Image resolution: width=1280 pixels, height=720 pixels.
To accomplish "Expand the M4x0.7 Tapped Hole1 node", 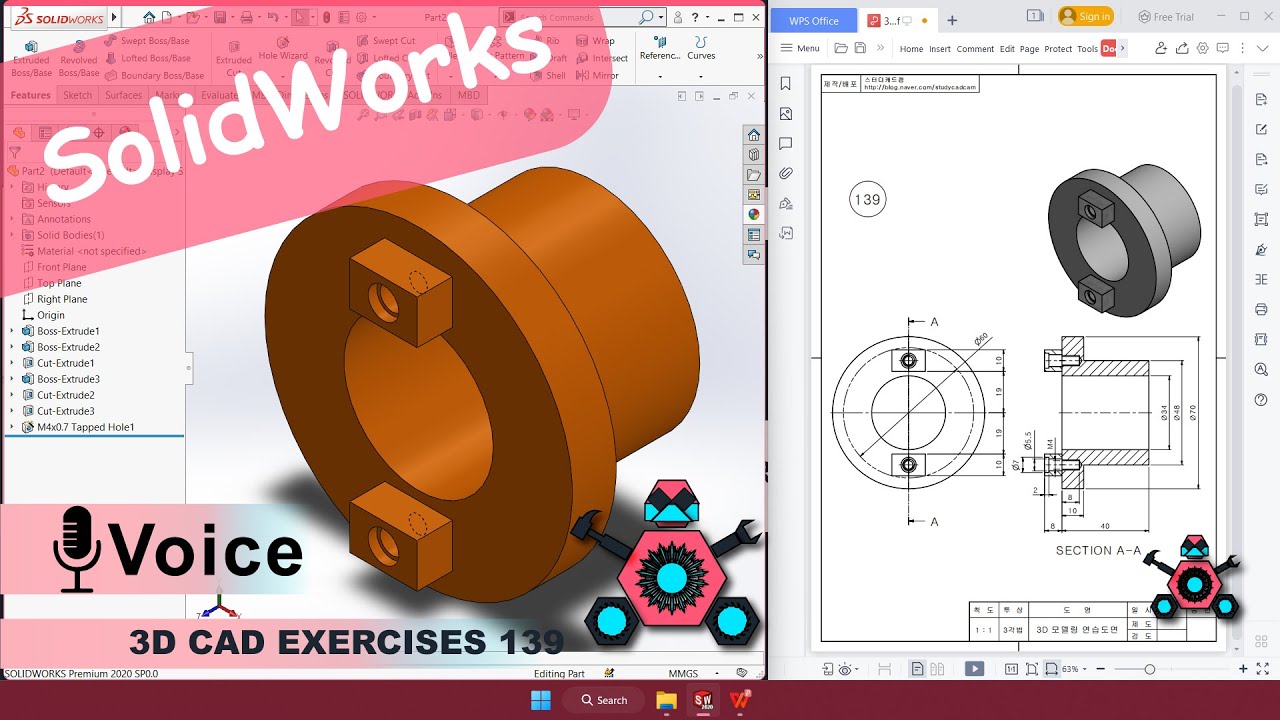I will pyautogui.click(x=12, y=427).
